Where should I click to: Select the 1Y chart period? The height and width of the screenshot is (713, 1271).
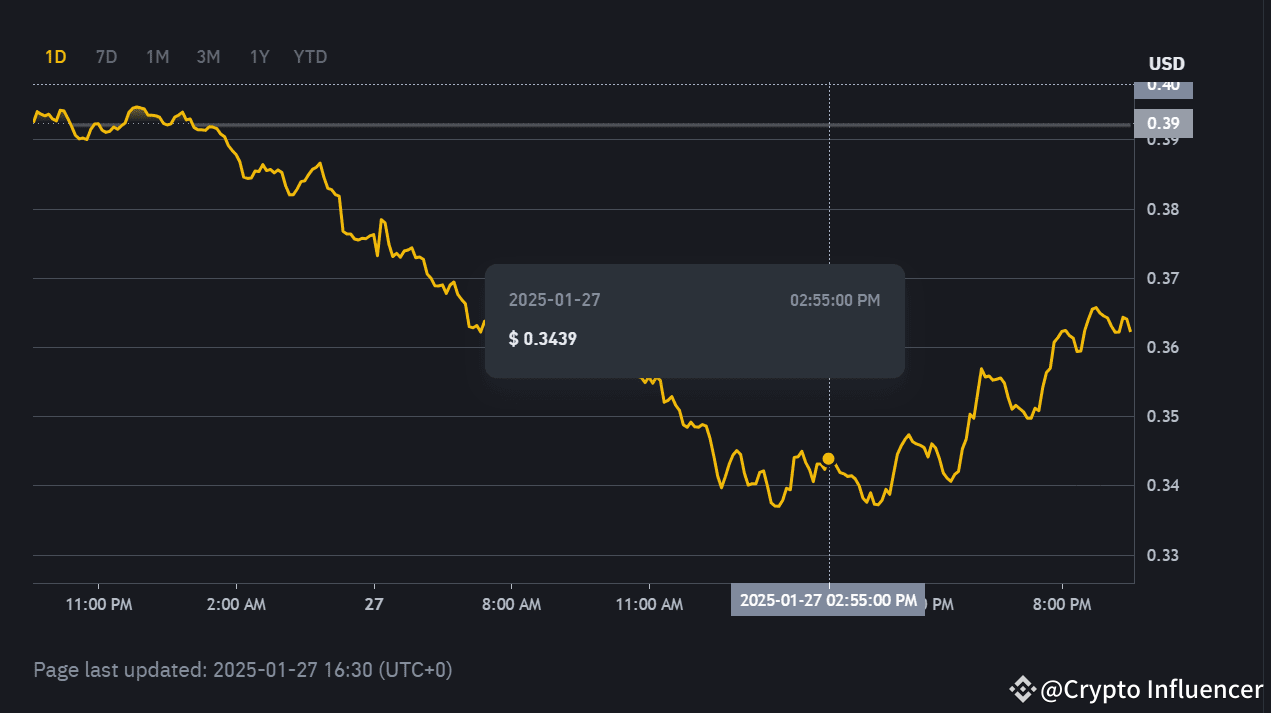point(259,57)
